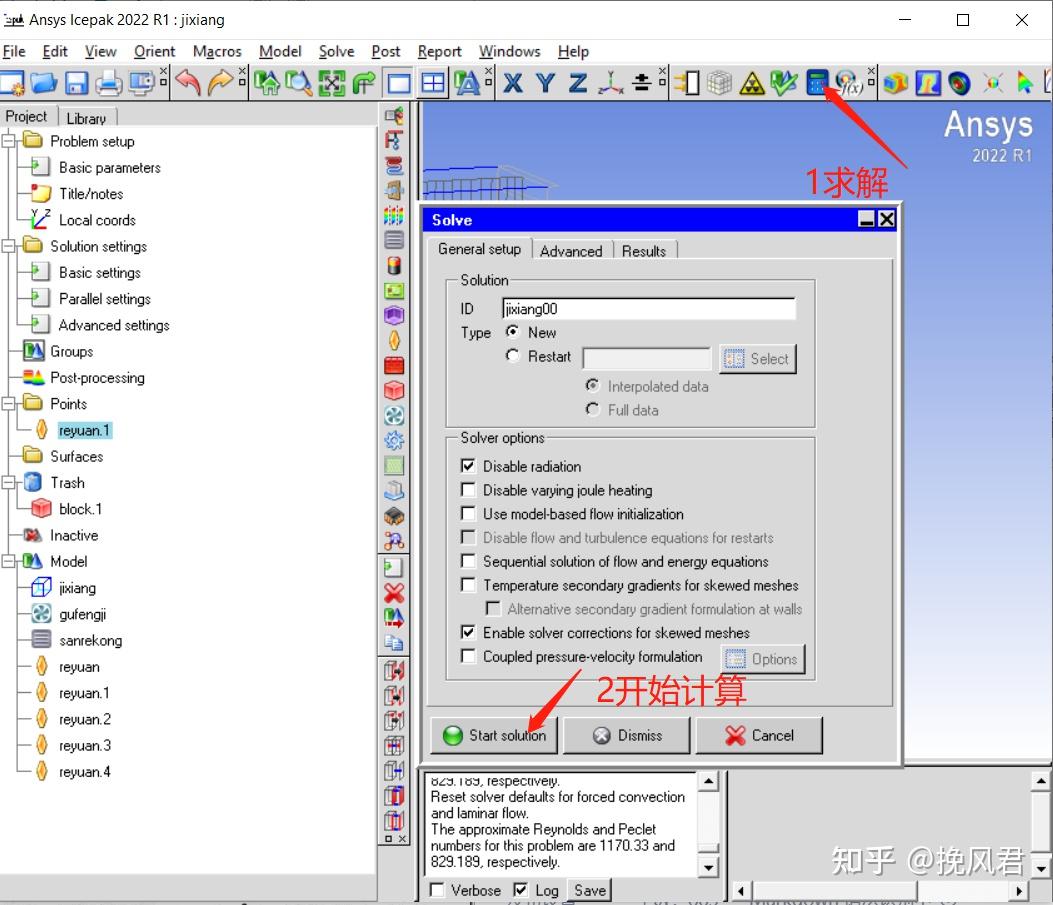Image resolution: width=1053 pixels, height=905 pixels.
Task: Click the Object face post-processing cube icon
Action: point(895,83)
